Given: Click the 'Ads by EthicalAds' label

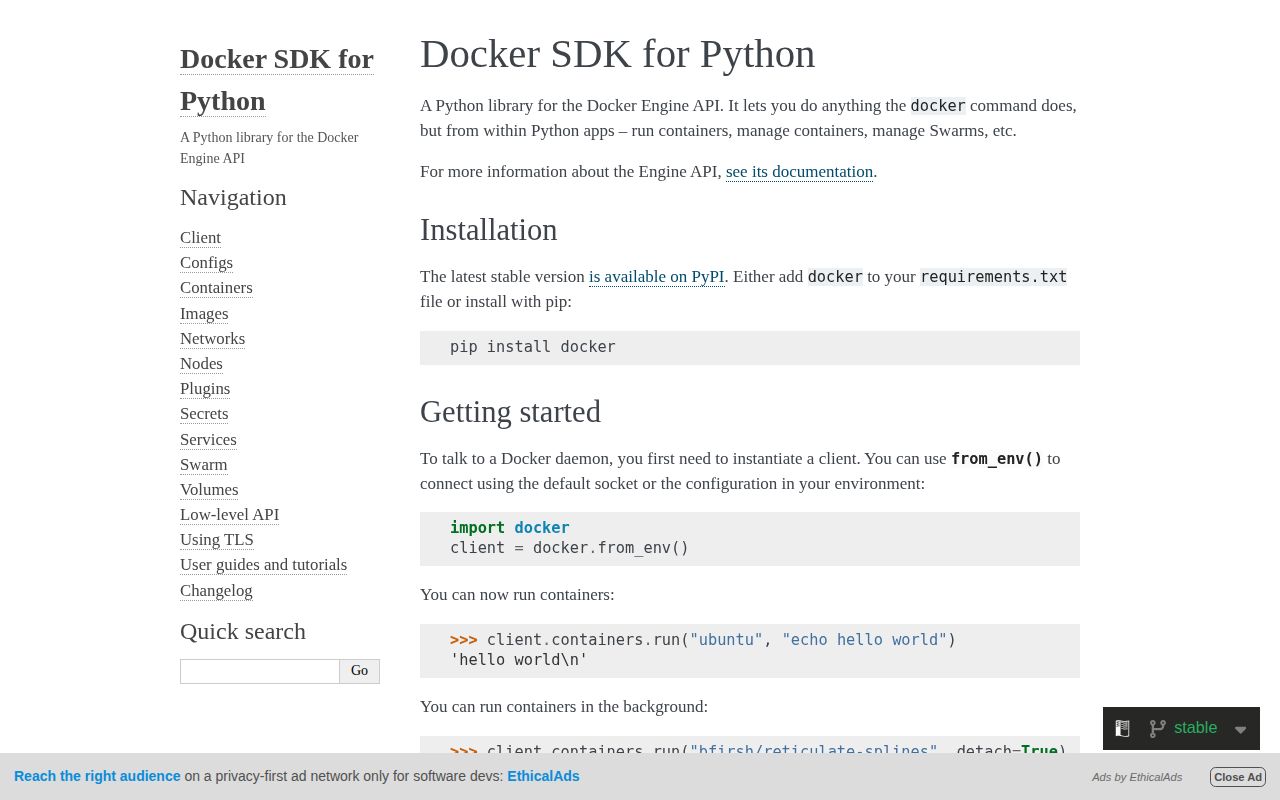Looking at the screenshot, I should click(x=1137, y=777).
